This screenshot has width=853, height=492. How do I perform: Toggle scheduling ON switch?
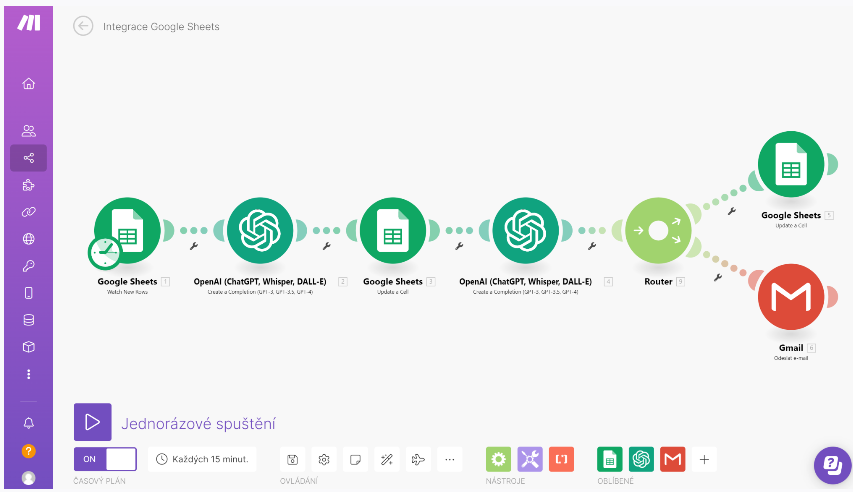tap(105, 459)
